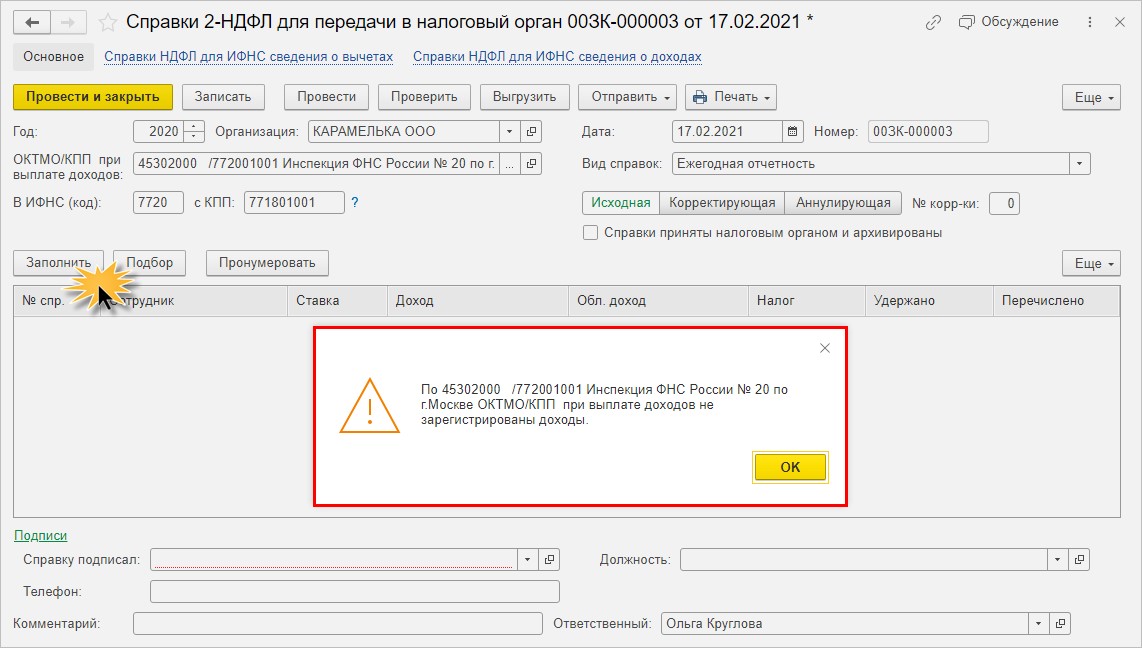Open more options via three-dots icon
The image size is (1142, 648).
tap(1090, 23)
